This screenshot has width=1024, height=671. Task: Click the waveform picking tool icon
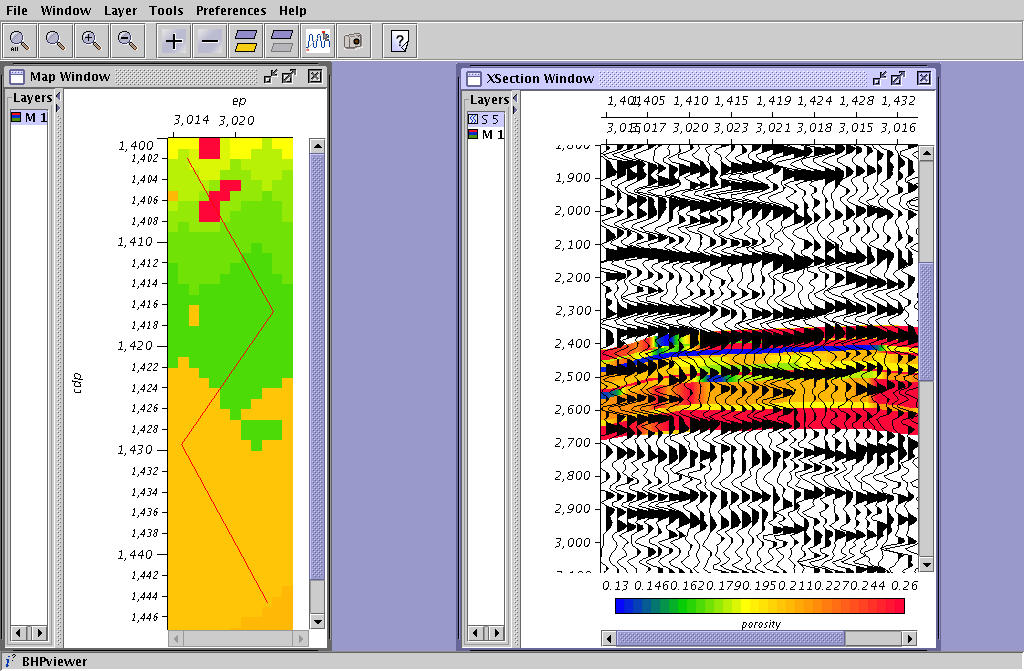point(318,41)
